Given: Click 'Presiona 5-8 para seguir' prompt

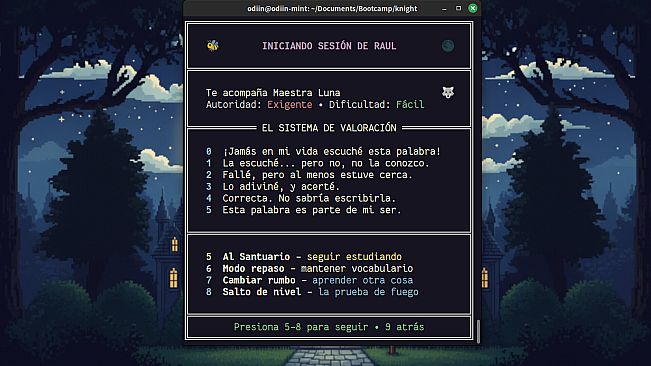Looking at the screenshot, I should (301, 327).
